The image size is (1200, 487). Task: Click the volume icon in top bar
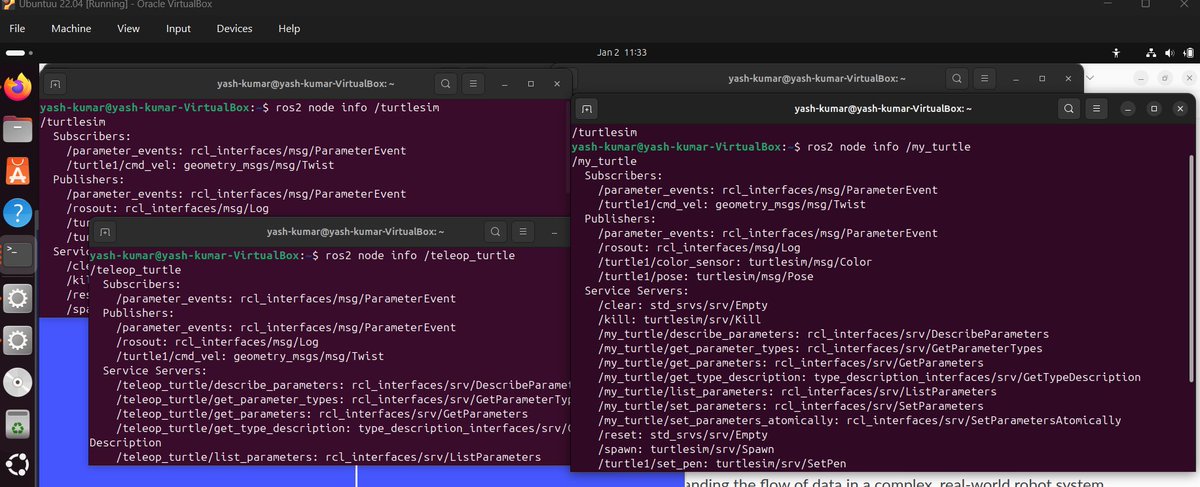click(x=1168, y=52)
